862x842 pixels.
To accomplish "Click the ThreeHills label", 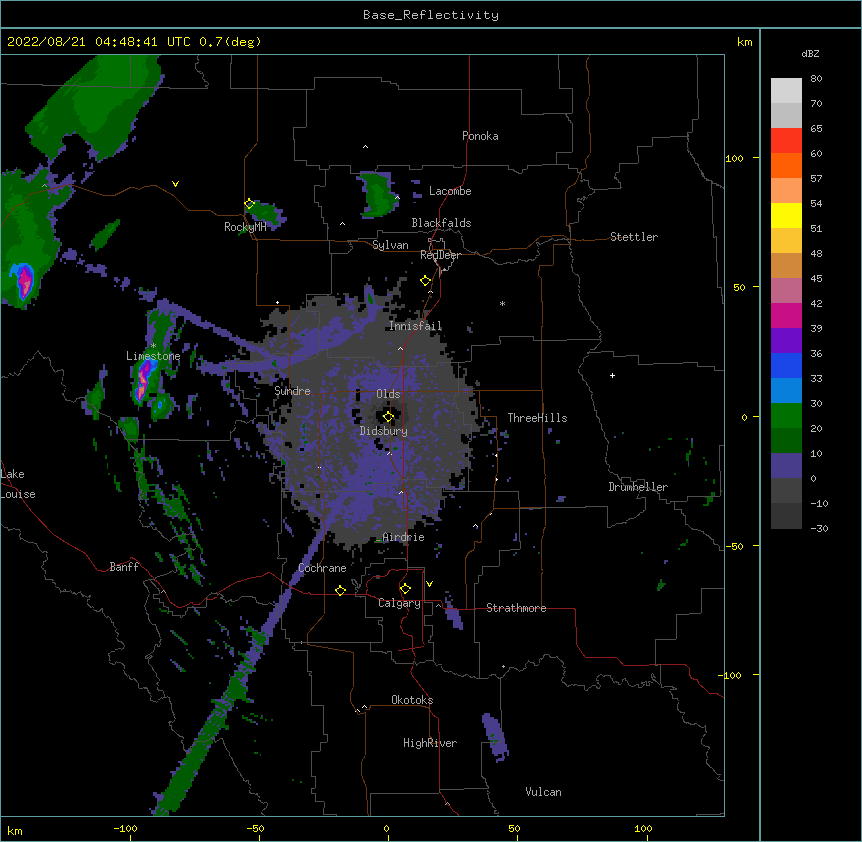I will (537, 418).
